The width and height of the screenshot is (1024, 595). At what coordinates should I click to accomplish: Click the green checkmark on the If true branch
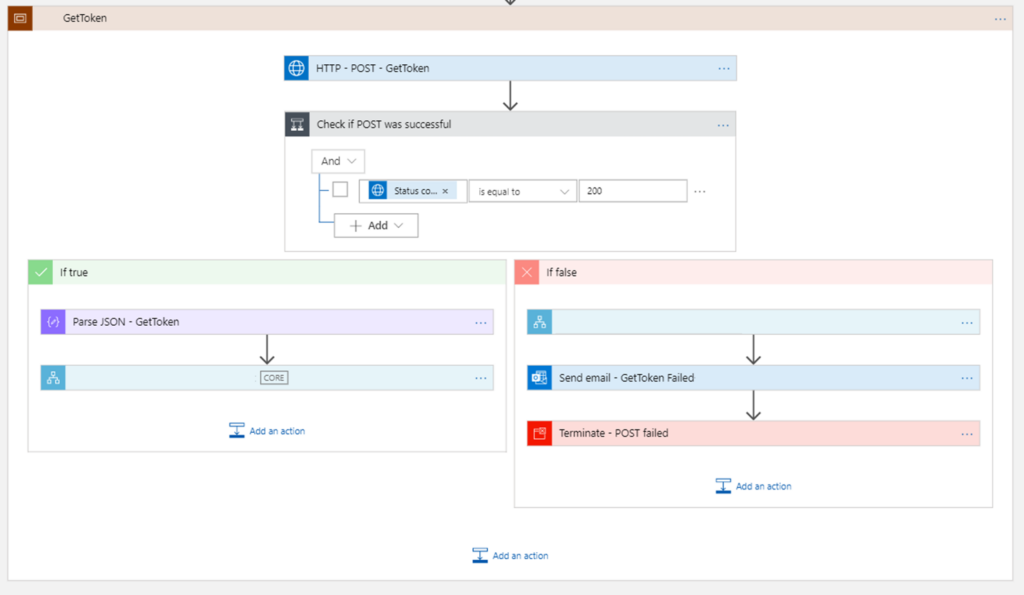[x=40, y=271]
